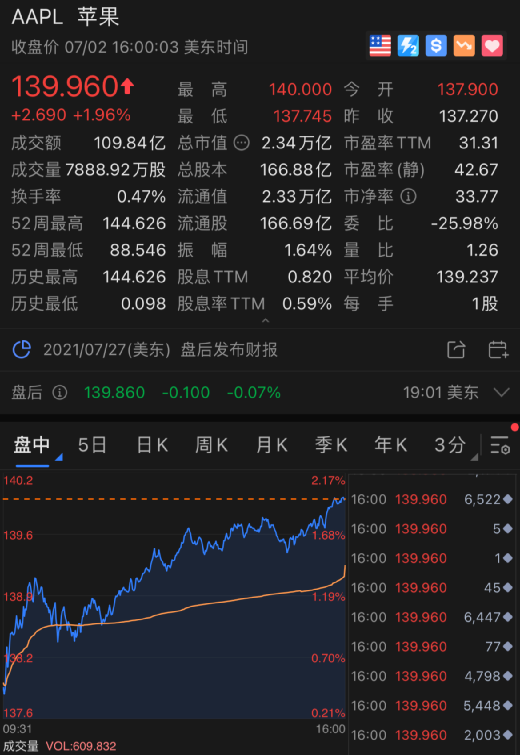Tap the orange downtrend short-selling icon
The image size is (520, 755).
pos(464,46)
